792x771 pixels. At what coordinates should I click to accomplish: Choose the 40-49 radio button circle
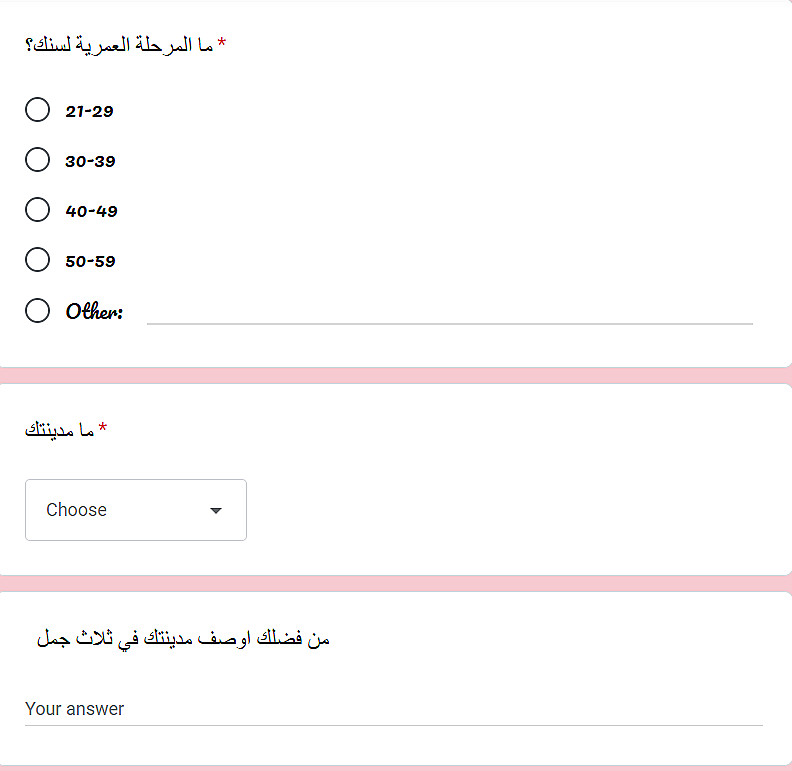point(37,210)
